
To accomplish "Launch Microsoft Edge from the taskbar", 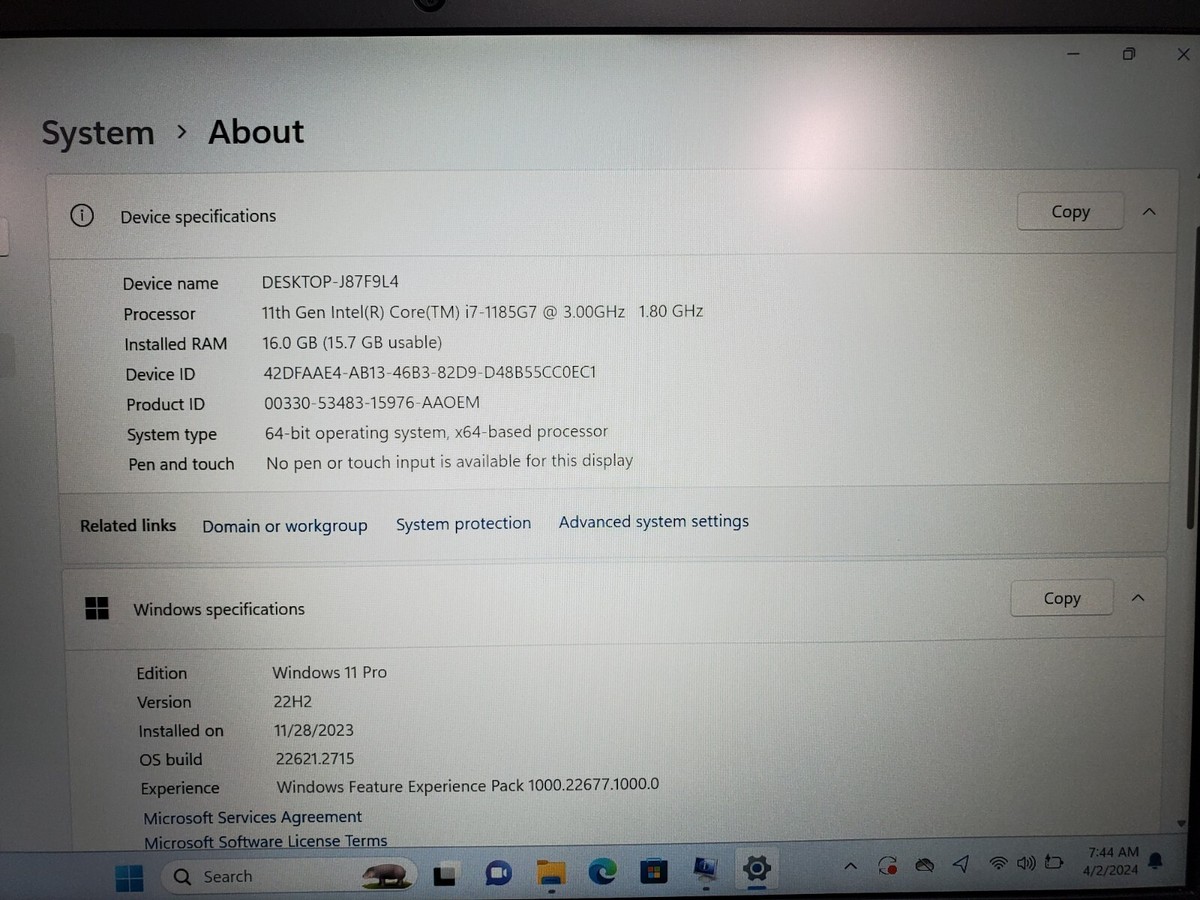I will point(602,872).
